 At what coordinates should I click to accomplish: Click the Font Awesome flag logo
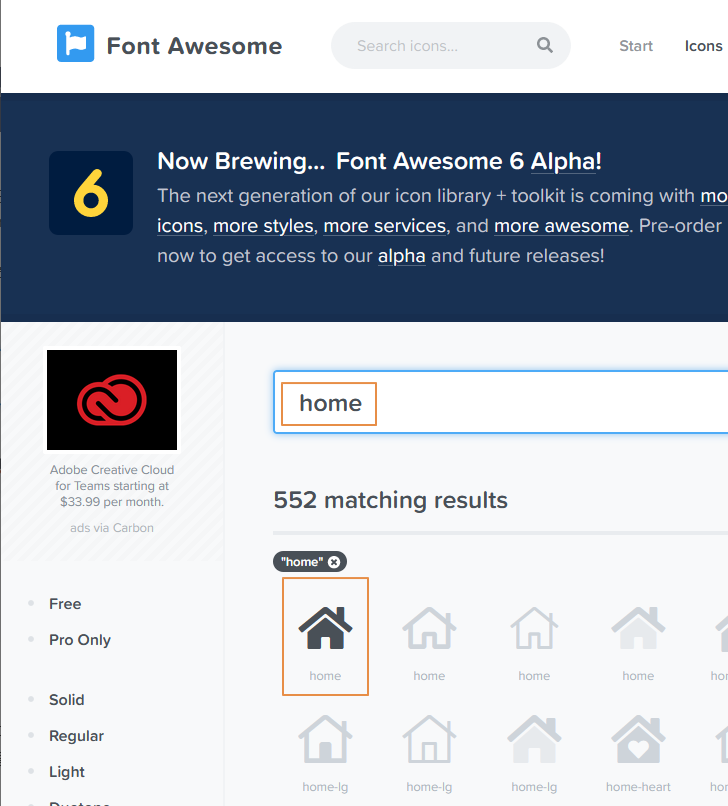[x=76, y=43]
